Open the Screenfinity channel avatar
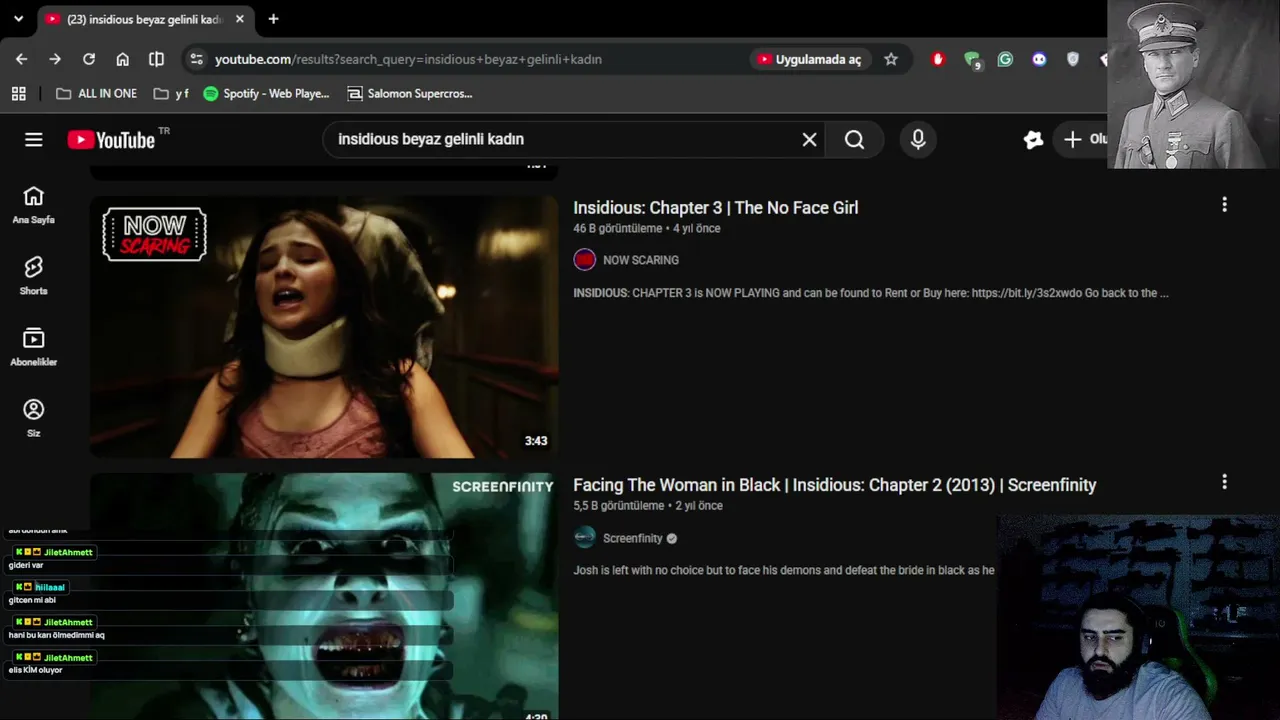The width and height of the screenshot is (1280, 720). [x=585, y=538]
